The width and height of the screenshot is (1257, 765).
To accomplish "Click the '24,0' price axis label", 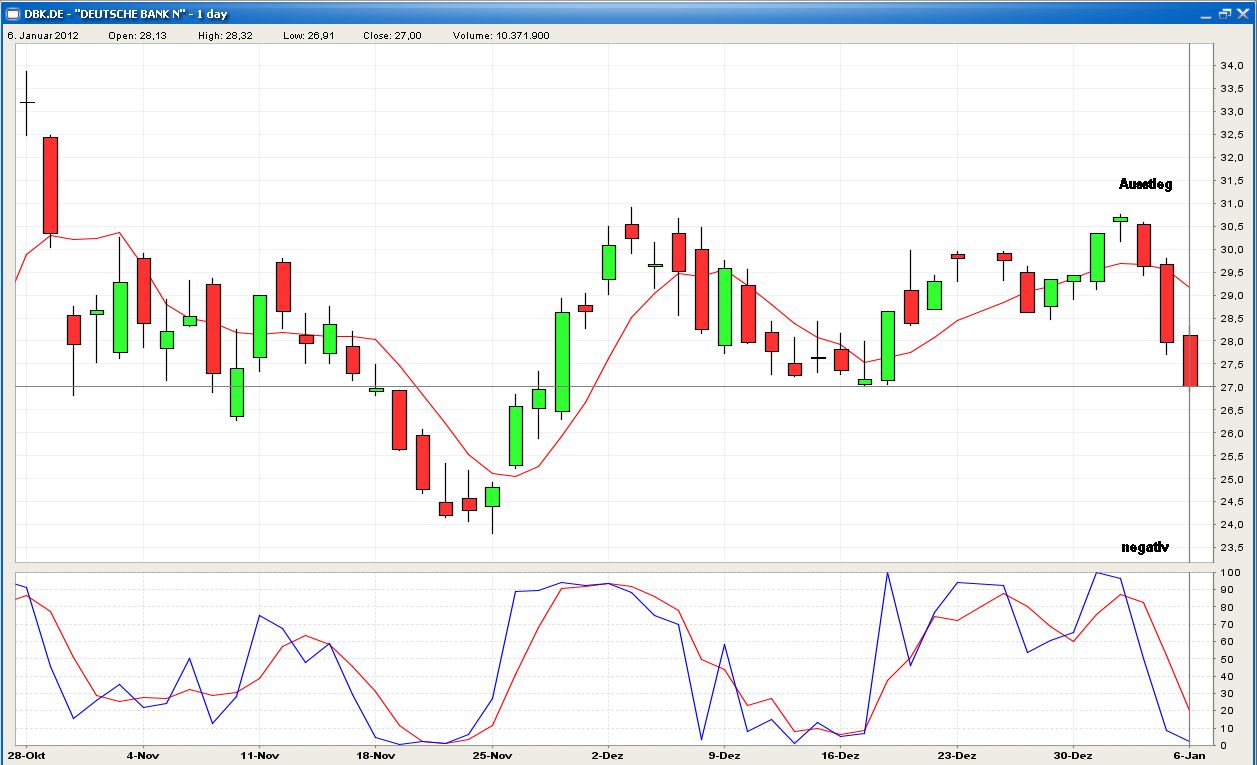I will coord(1231,526).
